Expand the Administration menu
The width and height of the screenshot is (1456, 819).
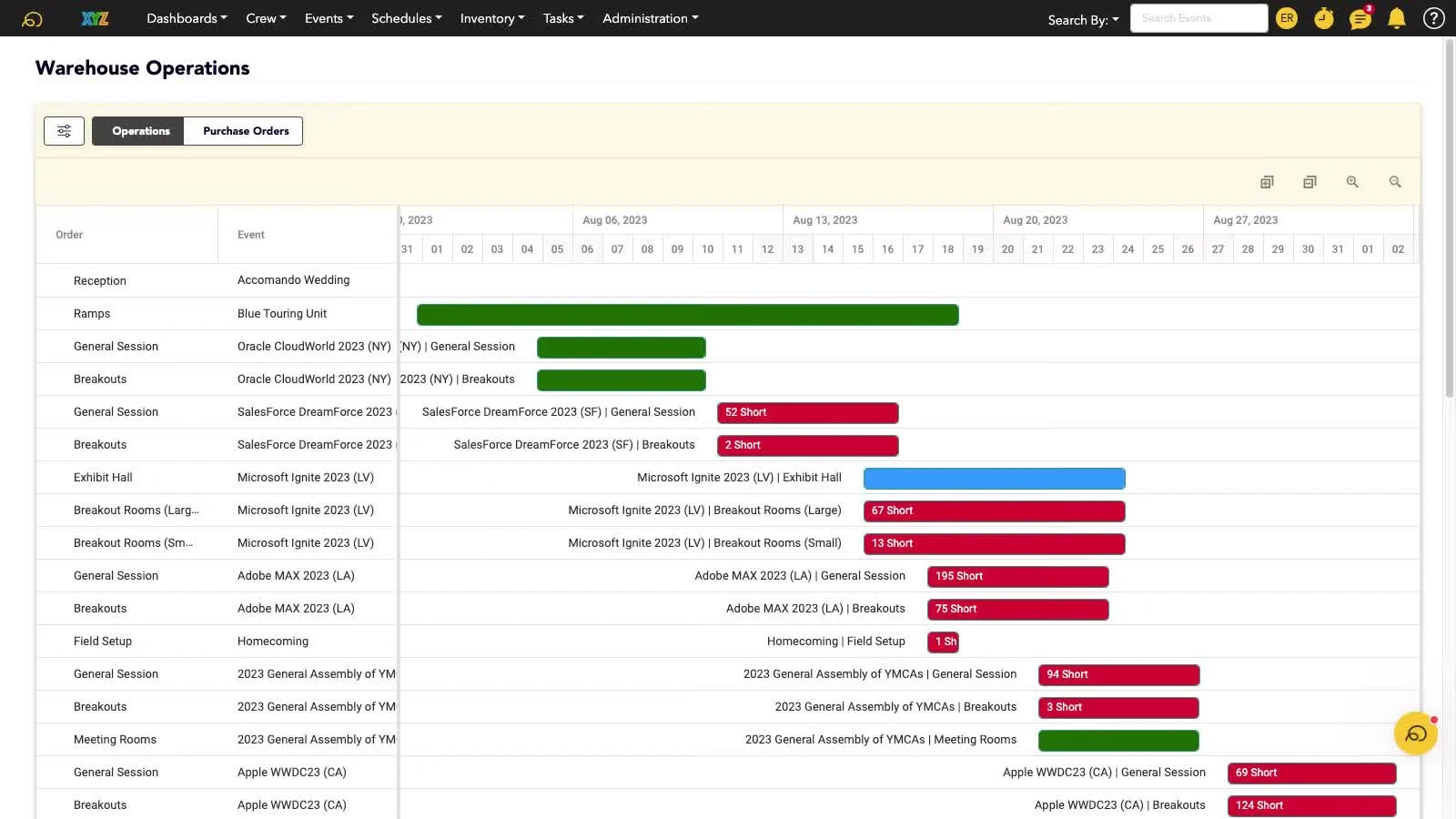pos(650,18)
